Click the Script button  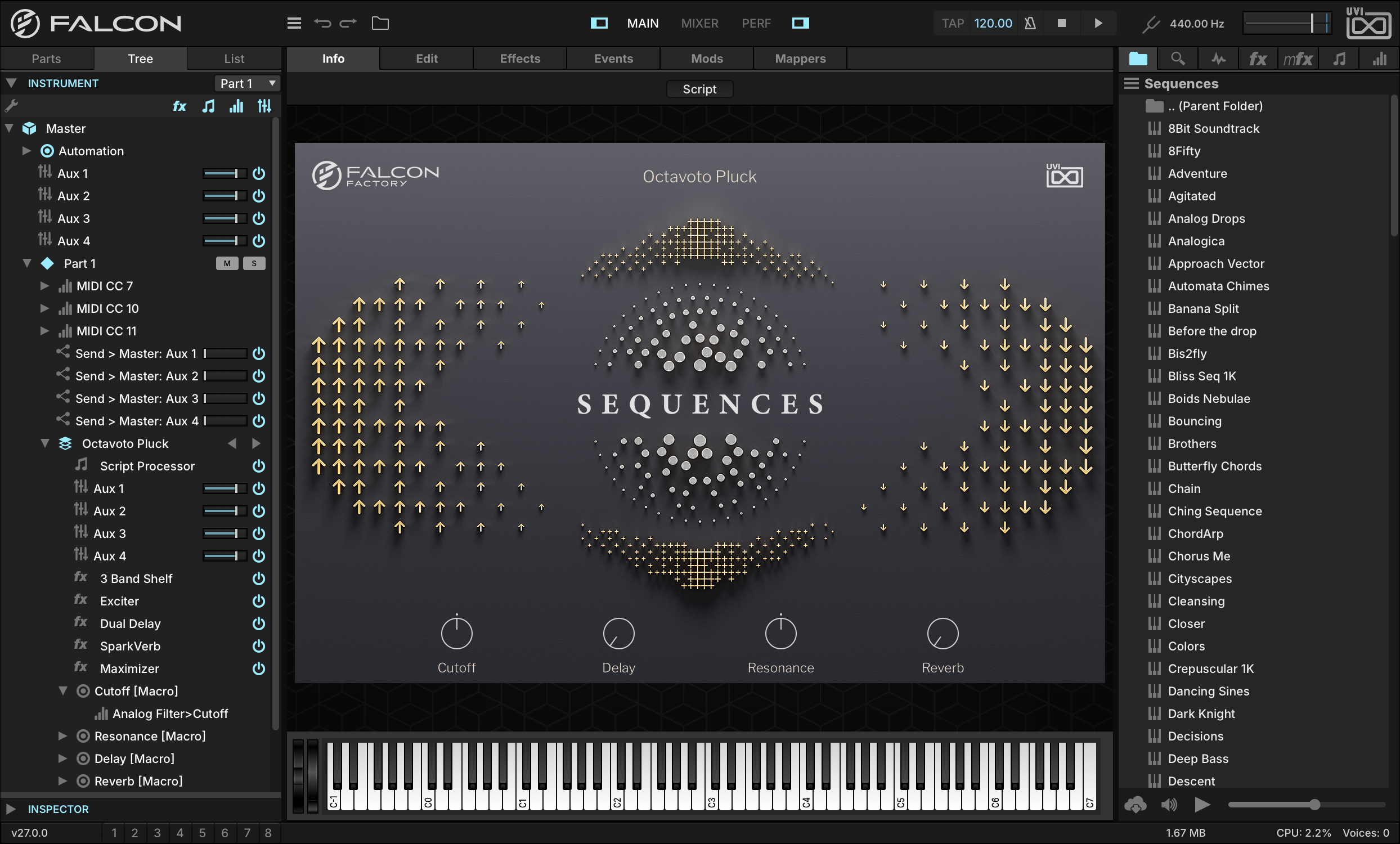699,89
